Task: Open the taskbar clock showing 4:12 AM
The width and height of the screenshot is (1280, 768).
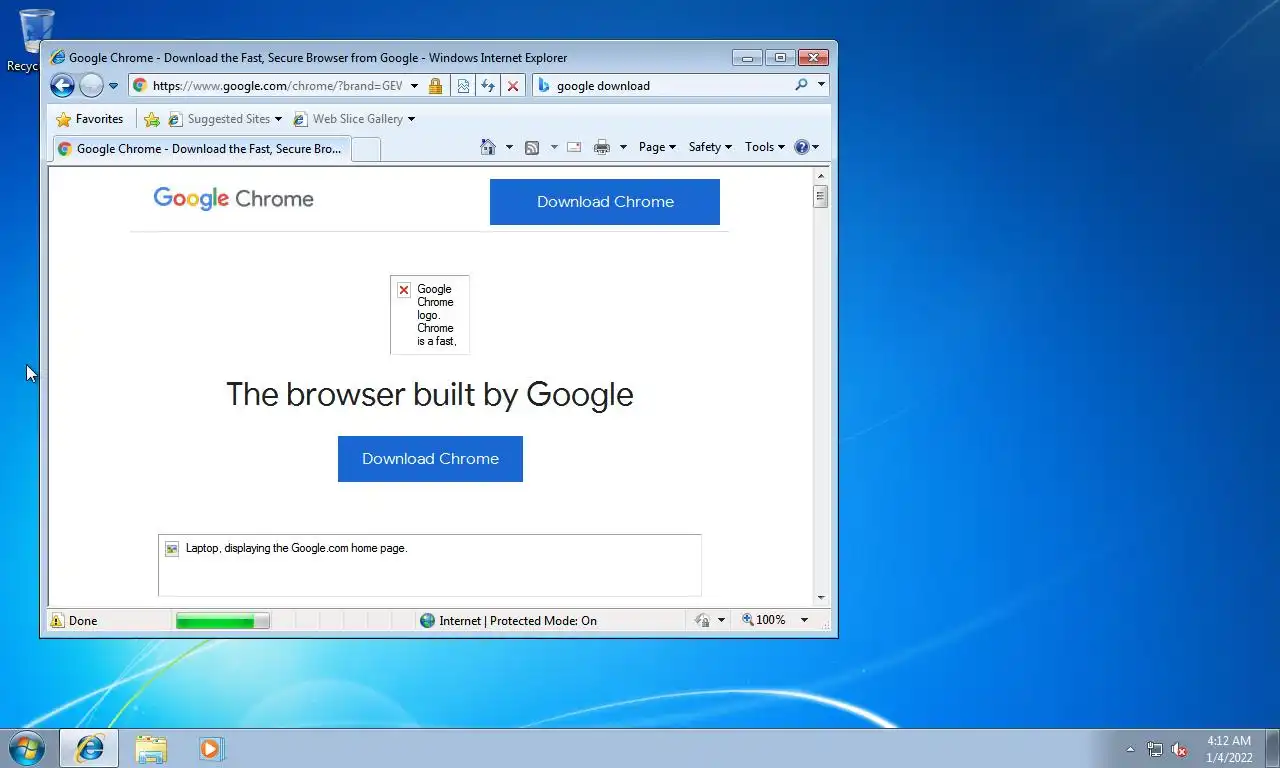Action: [x=1229, y=749]
